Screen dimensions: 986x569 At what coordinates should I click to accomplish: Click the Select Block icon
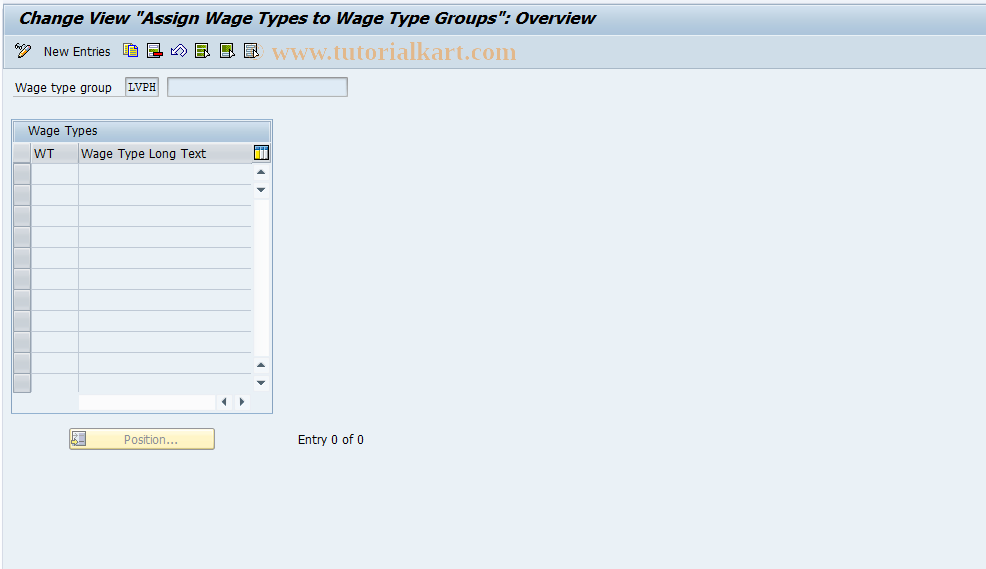click(x=227, y=51)
